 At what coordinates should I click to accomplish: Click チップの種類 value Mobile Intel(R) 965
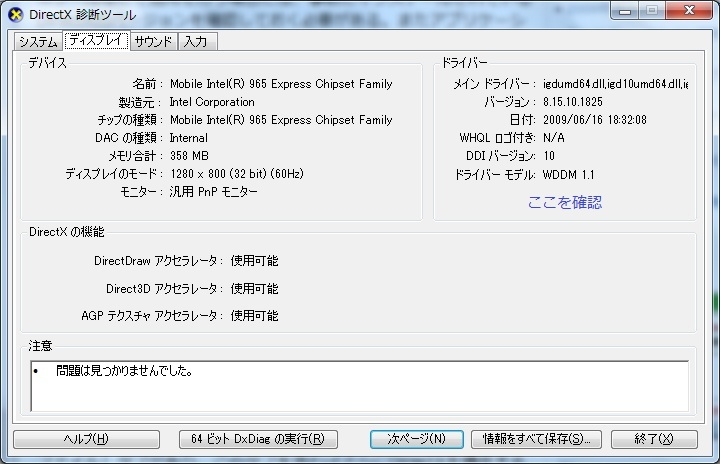coord(281,120)
